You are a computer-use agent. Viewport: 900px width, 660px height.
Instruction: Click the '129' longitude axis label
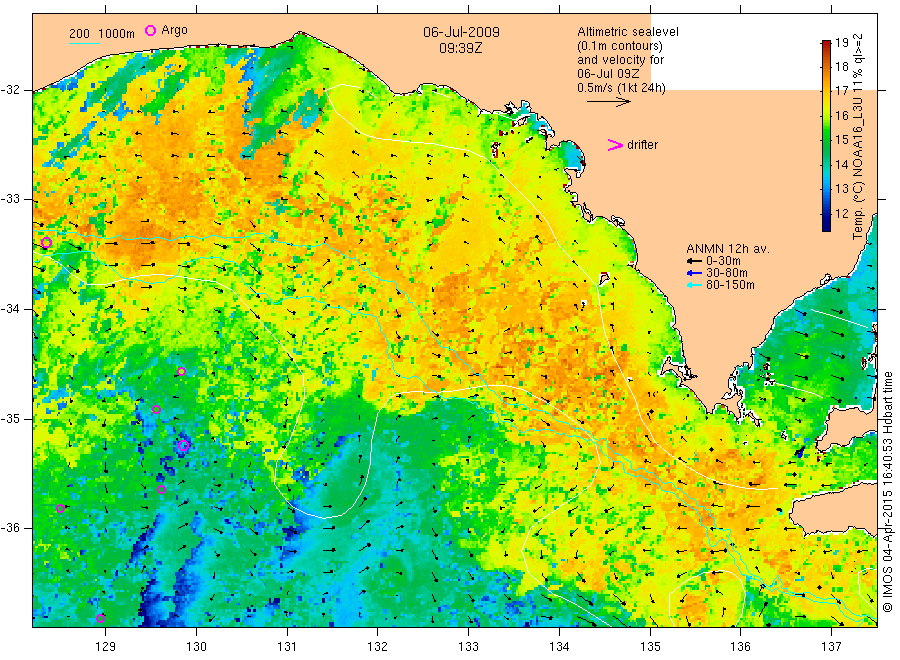point(106,647)
